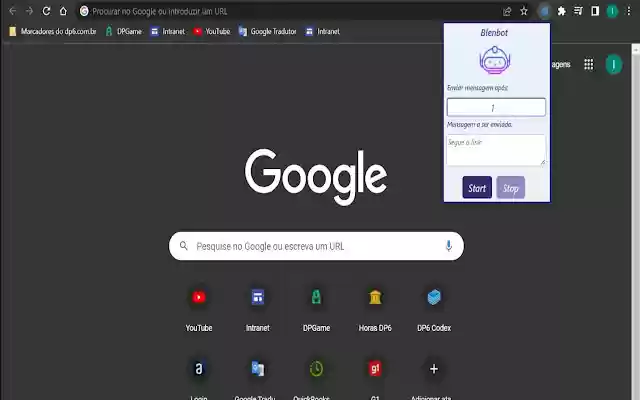Open the media control playlist icon
Viewport: 640px width, 400px height.
[578, 11]
